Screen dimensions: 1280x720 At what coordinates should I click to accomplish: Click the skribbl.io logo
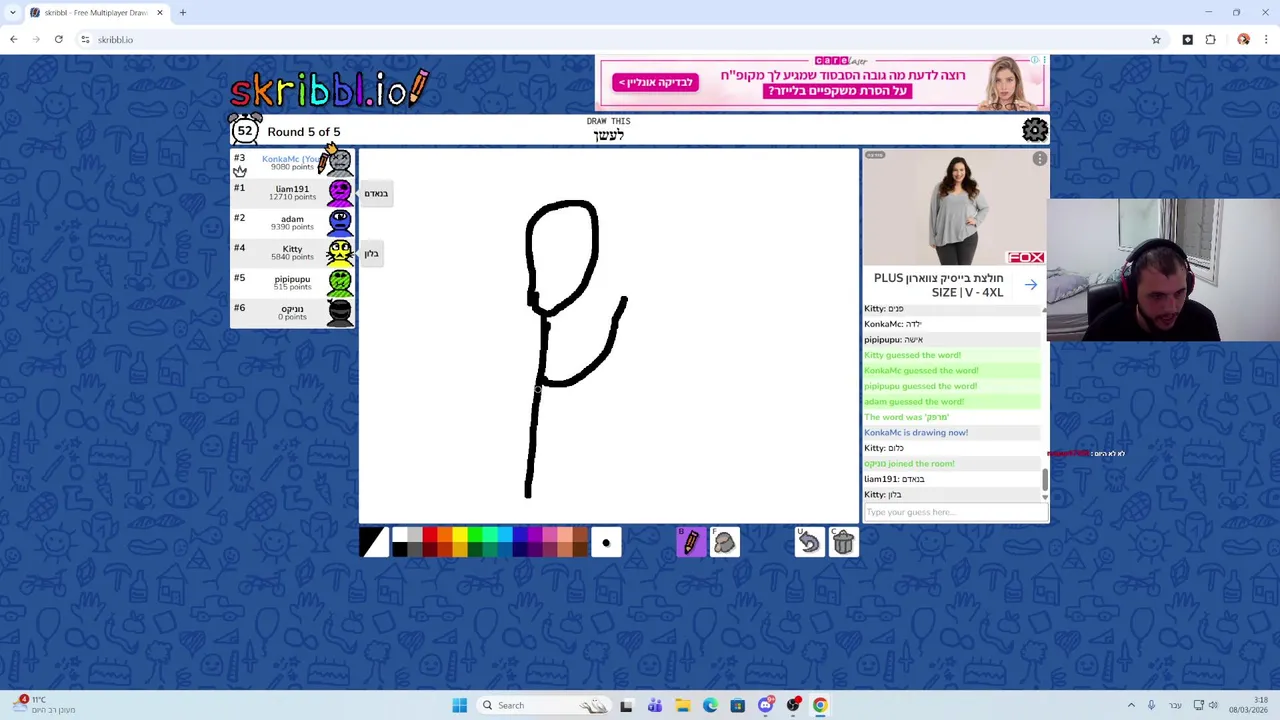[330, 90]
